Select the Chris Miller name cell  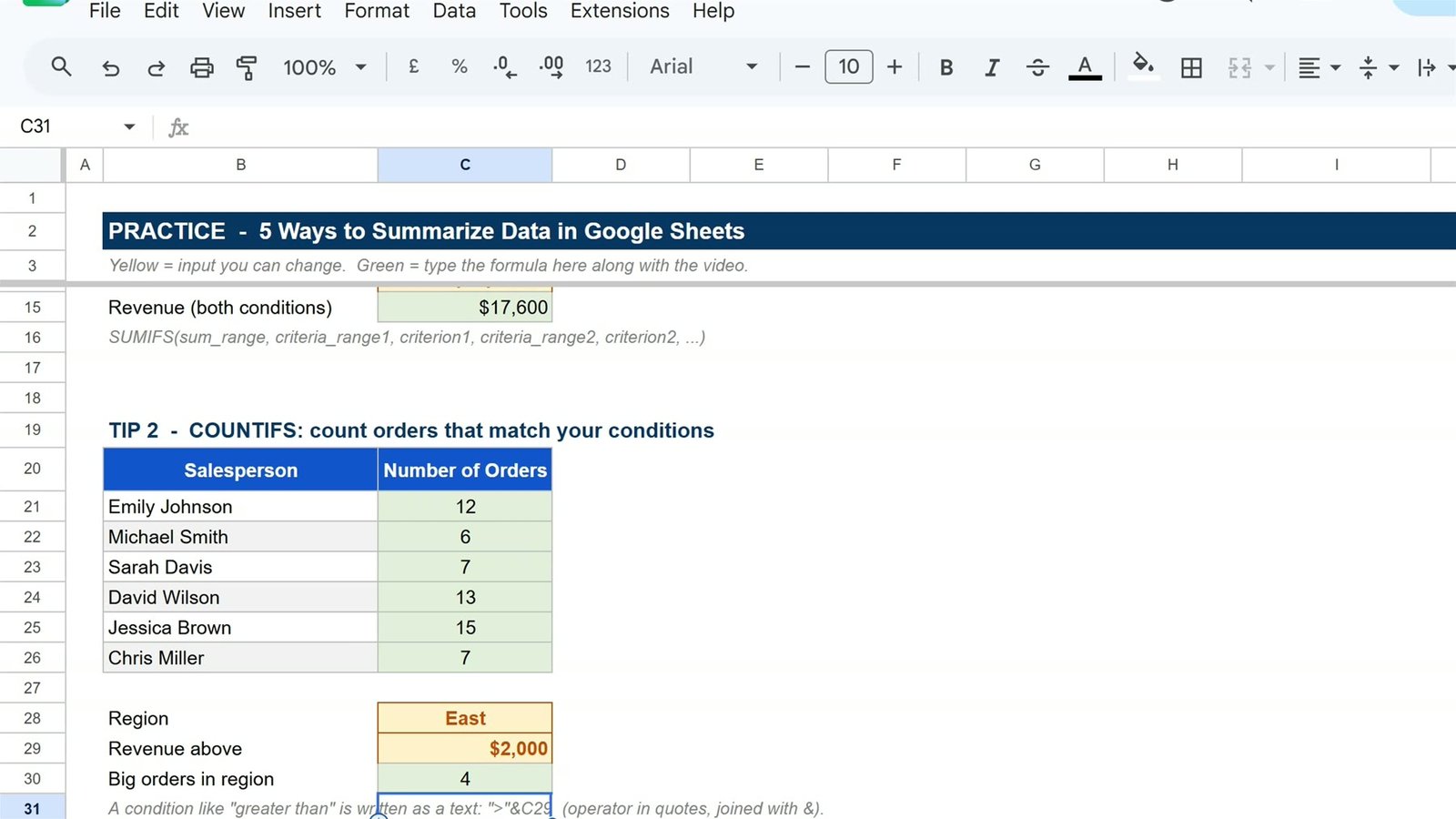pos(241,658)
